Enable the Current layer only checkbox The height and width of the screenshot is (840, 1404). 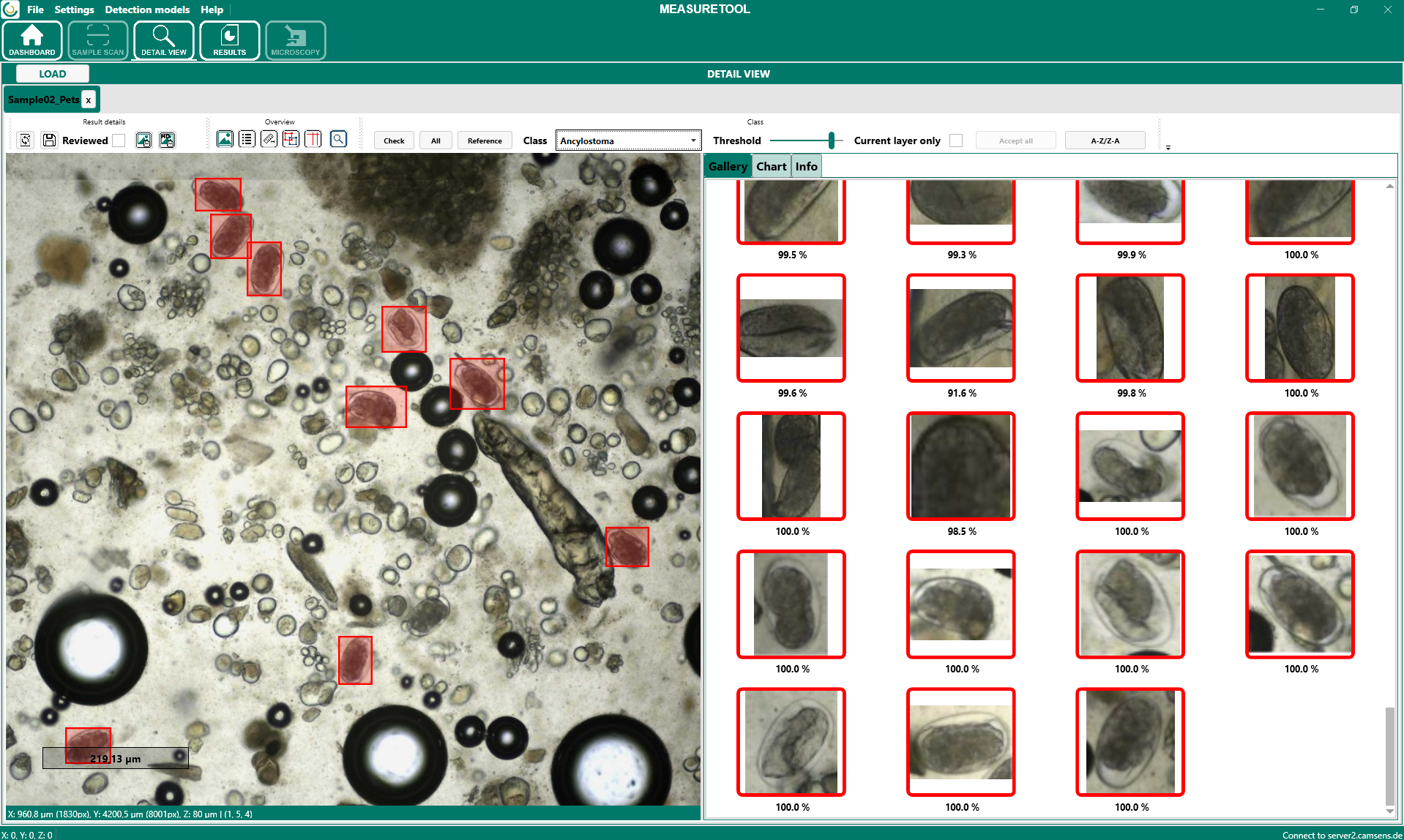click(x=955, y=140)
